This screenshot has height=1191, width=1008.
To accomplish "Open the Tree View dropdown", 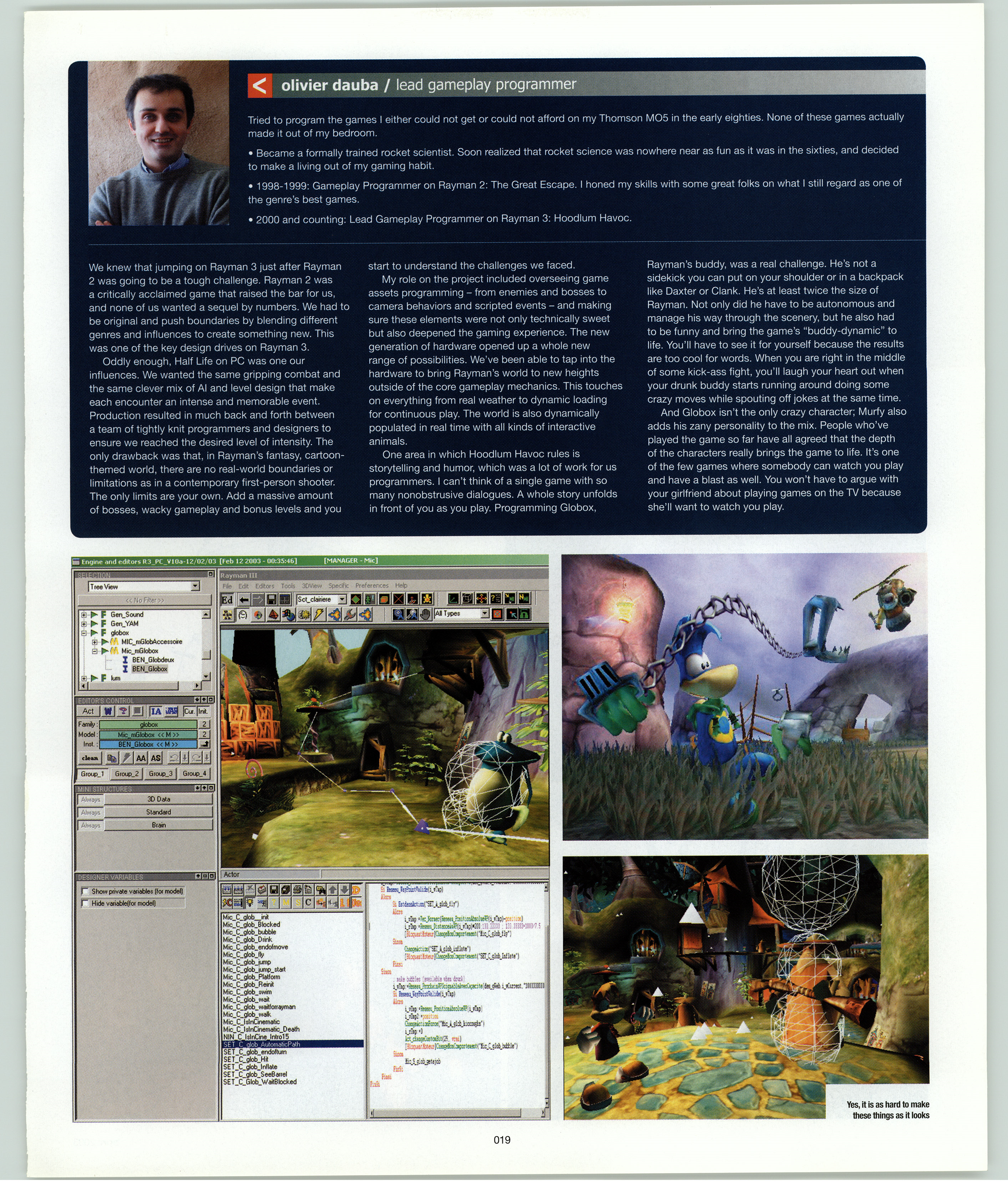I will [196, 586].
